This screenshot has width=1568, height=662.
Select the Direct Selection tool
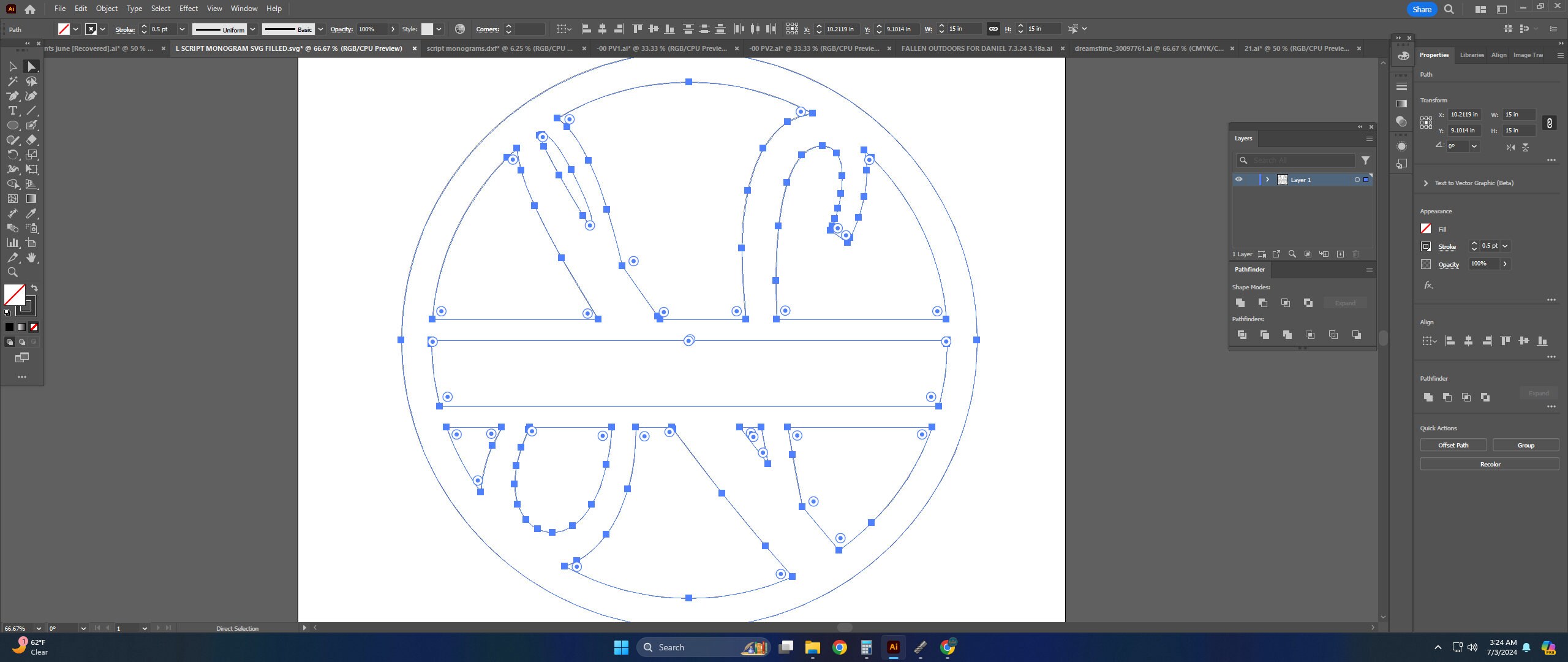[32, 66]
